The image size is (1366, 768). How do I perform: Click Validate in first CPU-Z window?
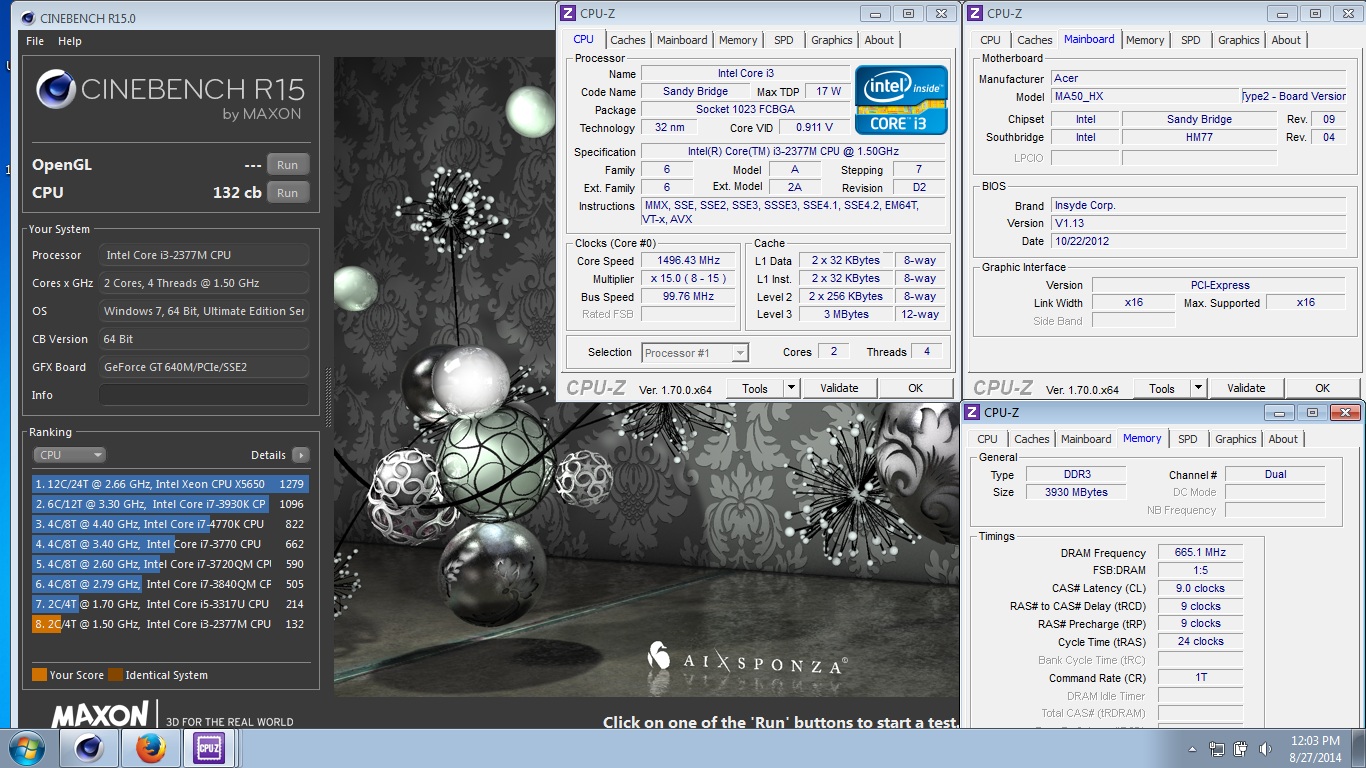pyautogui.click(x=839, y=388)
